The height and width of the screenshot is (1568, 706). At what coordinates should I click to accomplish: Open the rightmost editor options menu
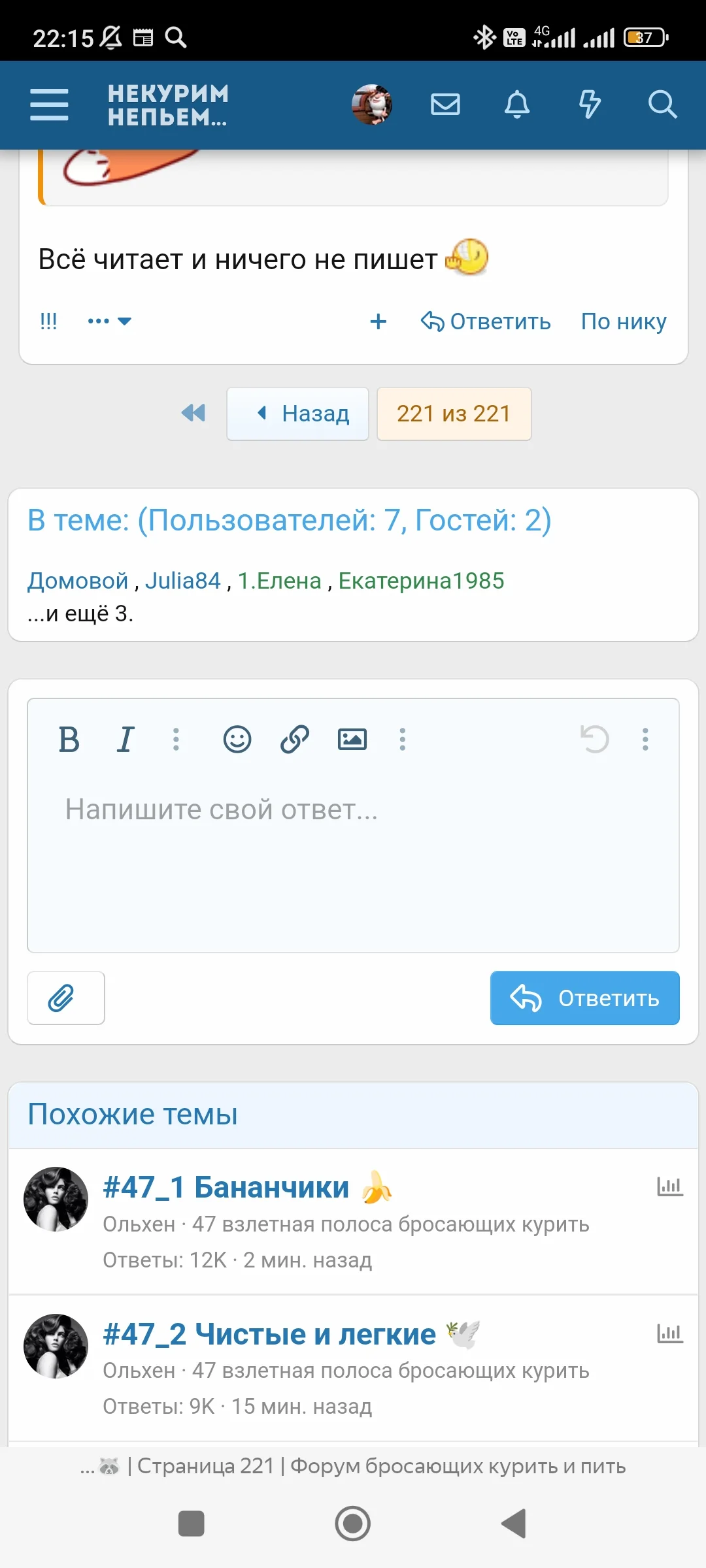[646, 740]
